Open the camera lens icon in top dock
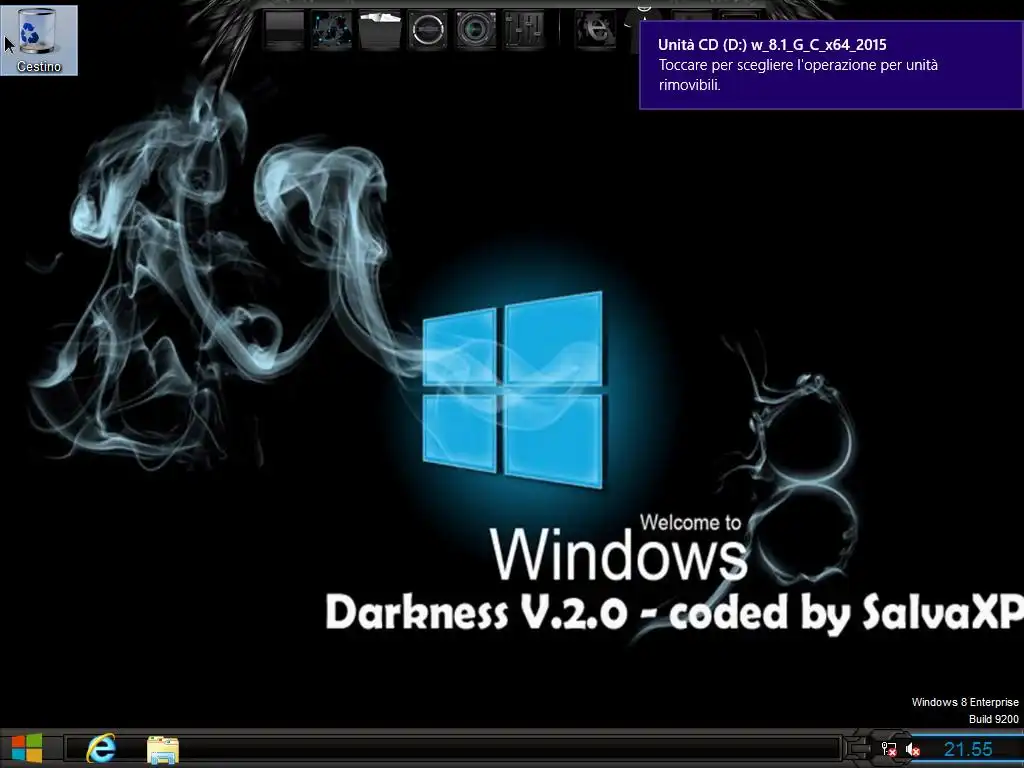 pos(476,29)
